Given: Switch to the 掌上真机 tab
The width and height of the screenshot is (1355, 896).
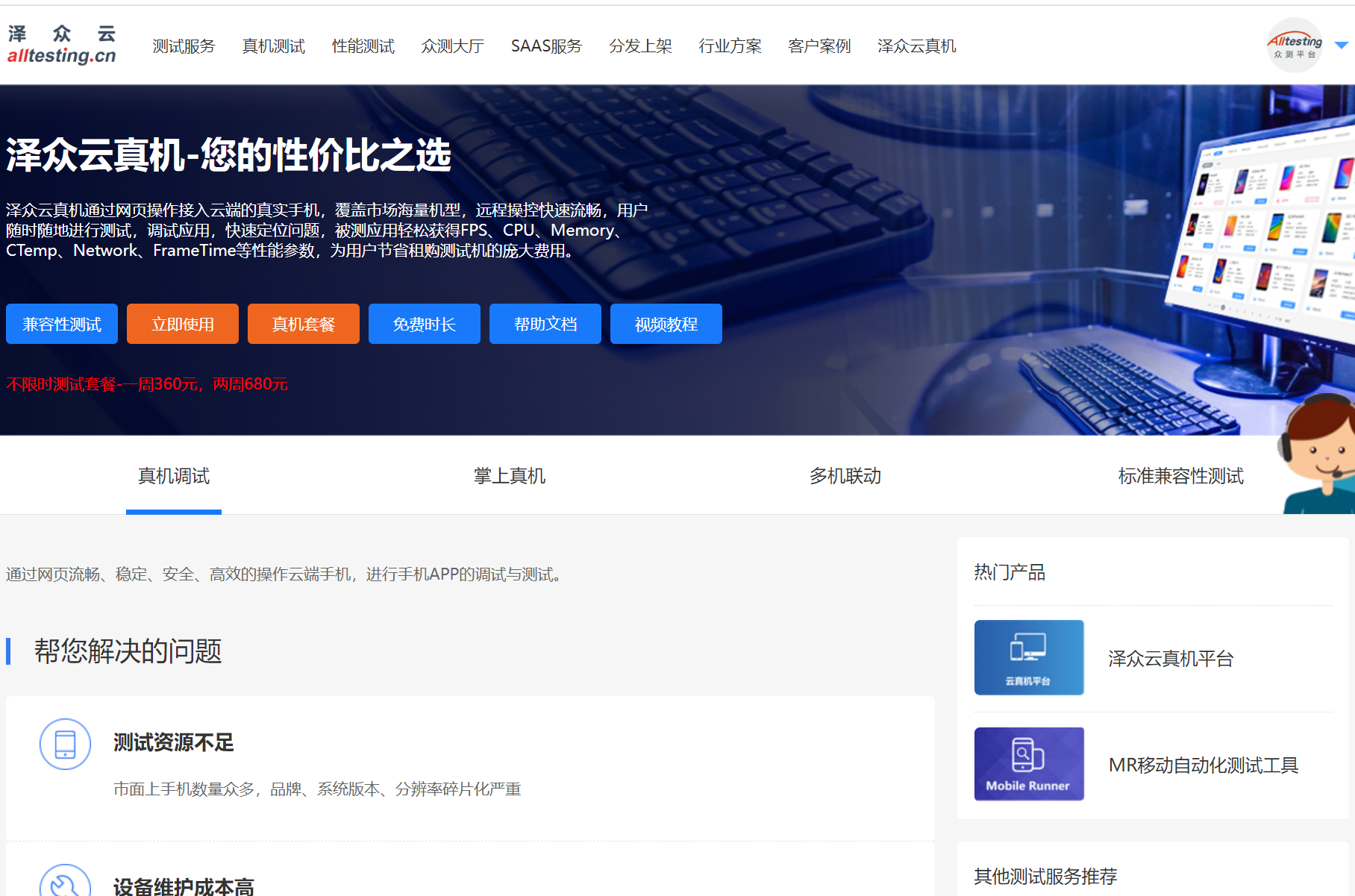Looking at the screenshot, I should 510,476.
